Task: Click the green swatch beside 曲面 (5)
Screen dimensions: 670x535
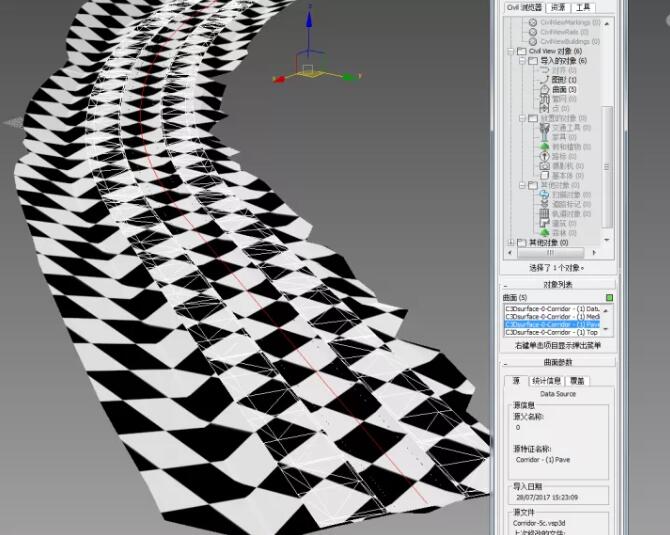Action: [x=610, y=297]
